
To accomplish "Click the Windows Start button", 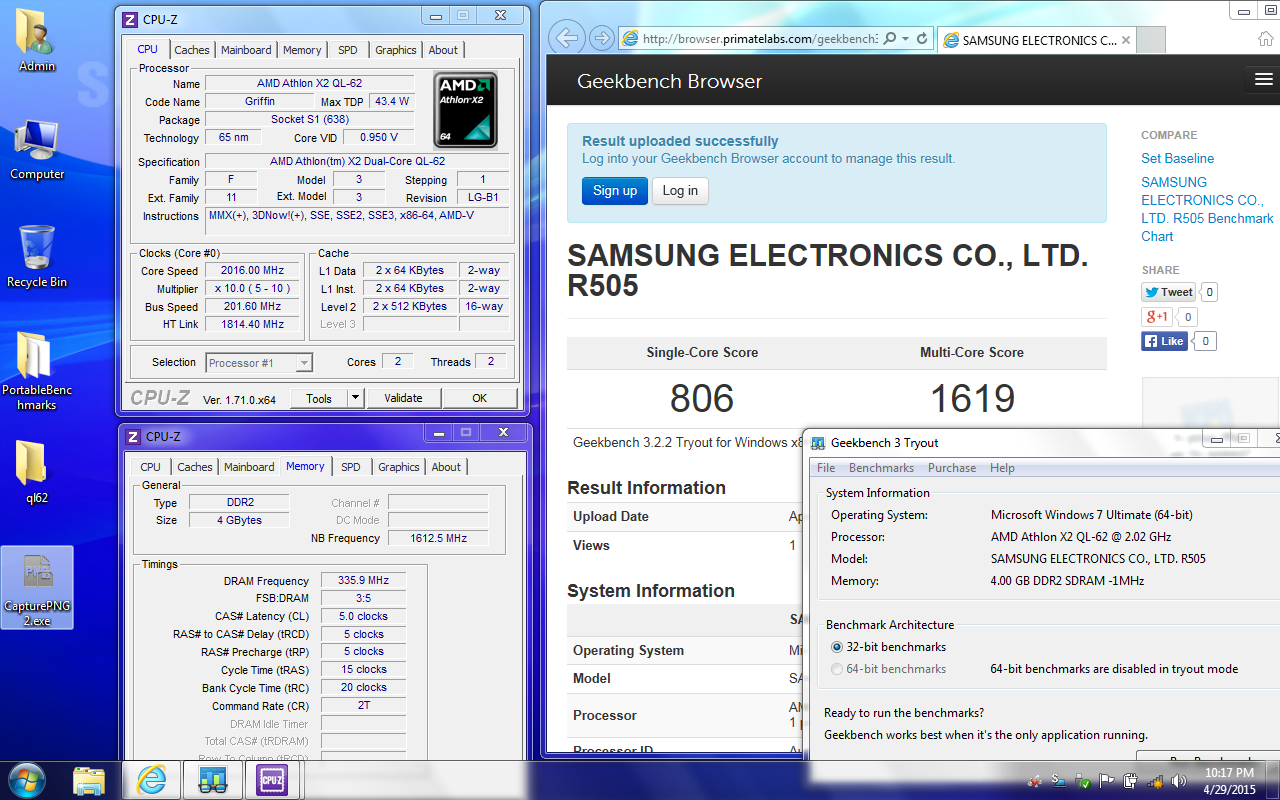I will click(x=27, y=780).
